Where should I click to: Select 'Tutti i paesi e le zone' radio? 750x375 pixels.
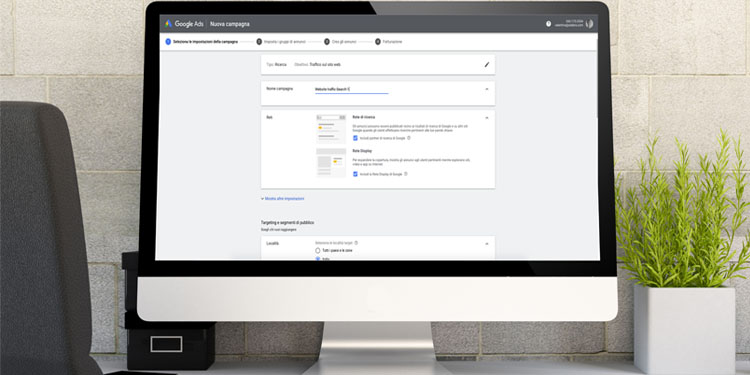(318, 250)
